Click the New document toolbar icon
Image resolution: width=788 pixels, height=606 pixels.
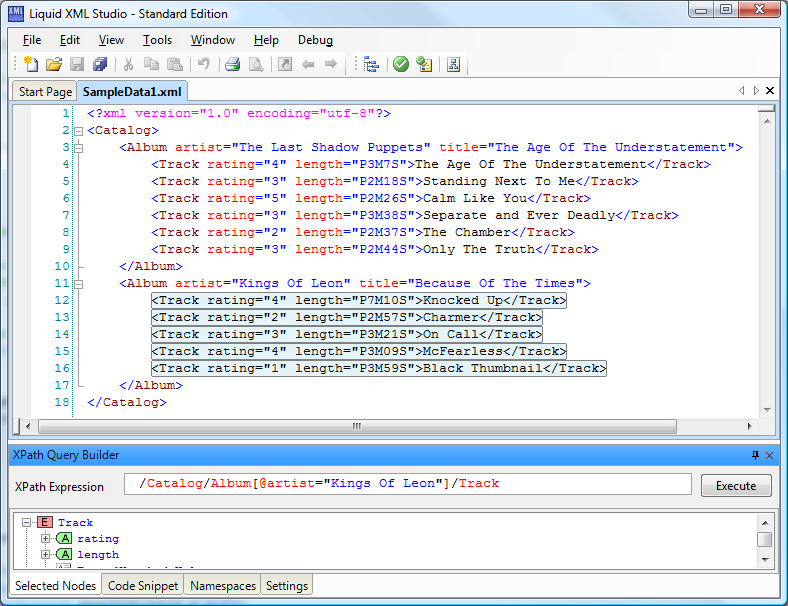click(x=31, y=64)
